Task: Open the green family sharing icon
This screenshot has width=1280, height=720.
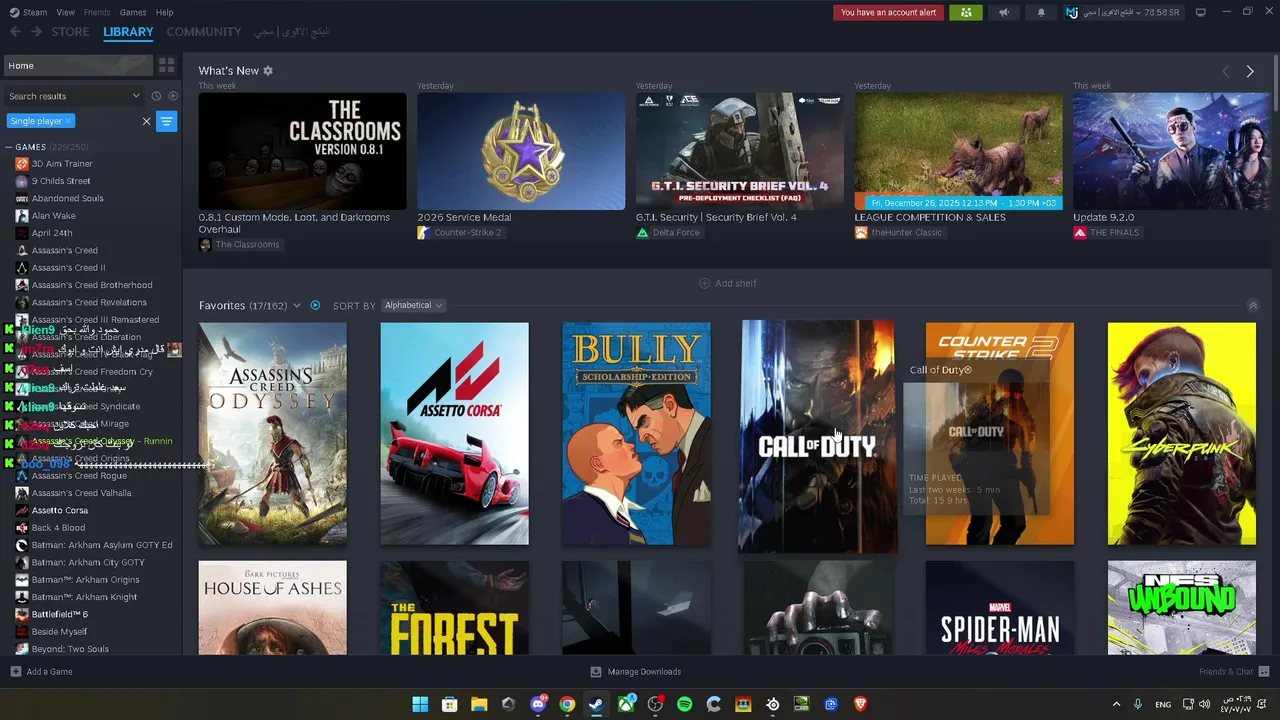Action: click(x=966, y=13)
